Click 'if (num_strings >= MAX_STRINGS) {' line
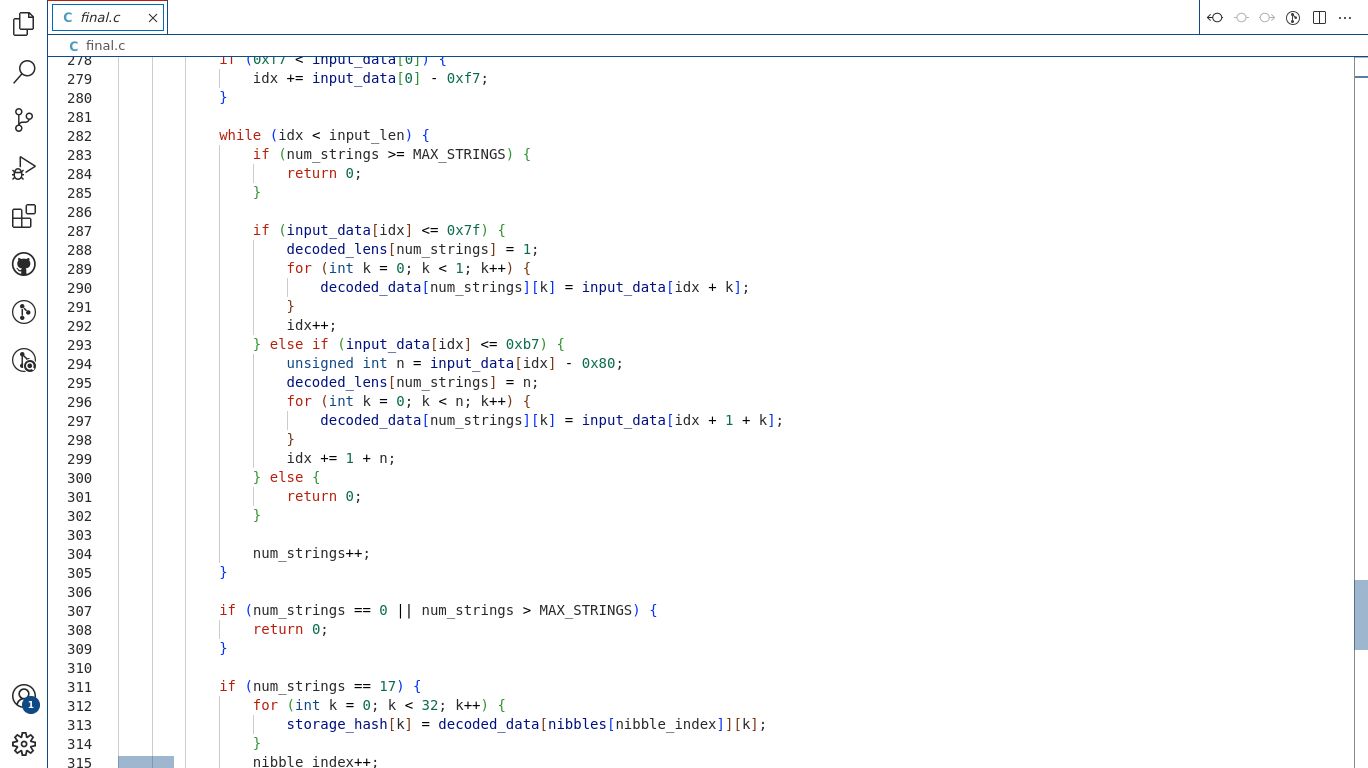This screenshot has height=768, width=1368. [392, 155]
